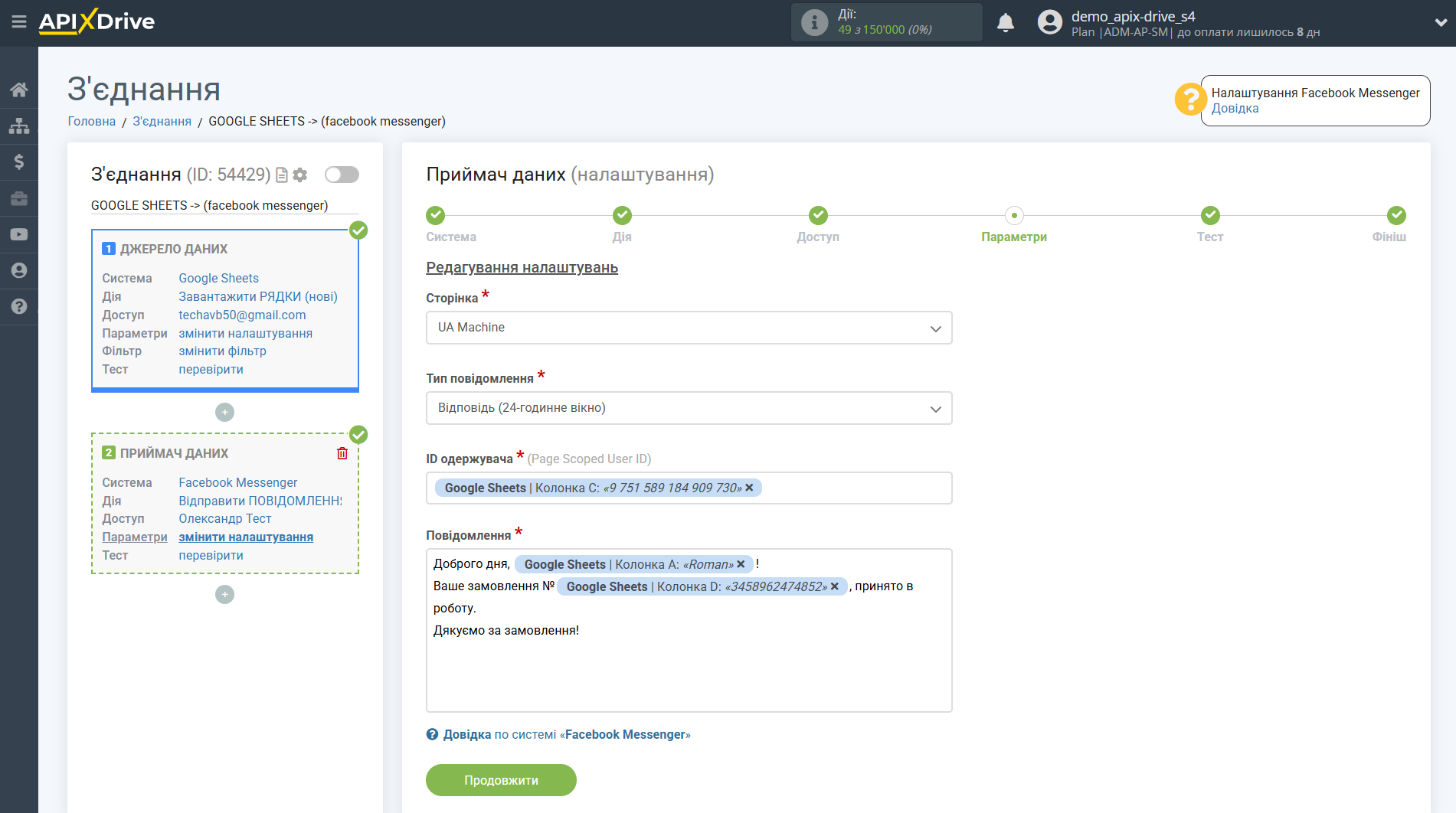Delete the data receiver block

pos(342,453)
